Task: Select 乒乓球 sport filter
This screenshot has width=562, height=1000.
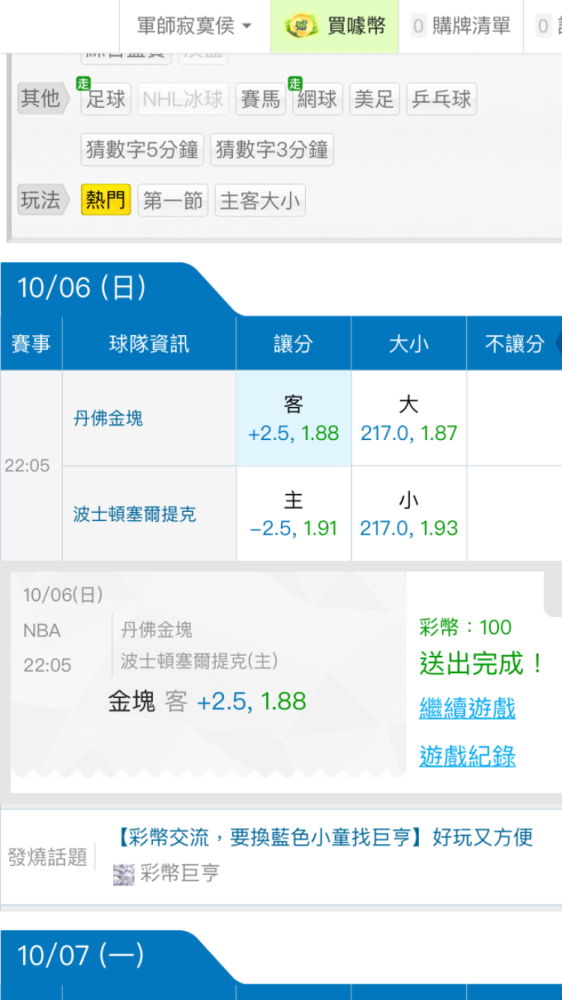Action: pos(441,99)
